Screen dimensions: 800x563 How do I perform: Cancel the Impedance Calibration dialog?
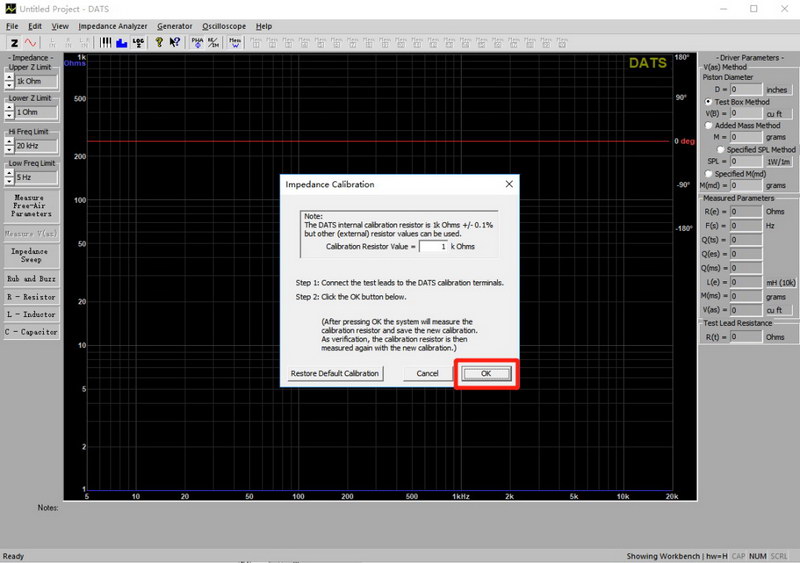point(427,374)
